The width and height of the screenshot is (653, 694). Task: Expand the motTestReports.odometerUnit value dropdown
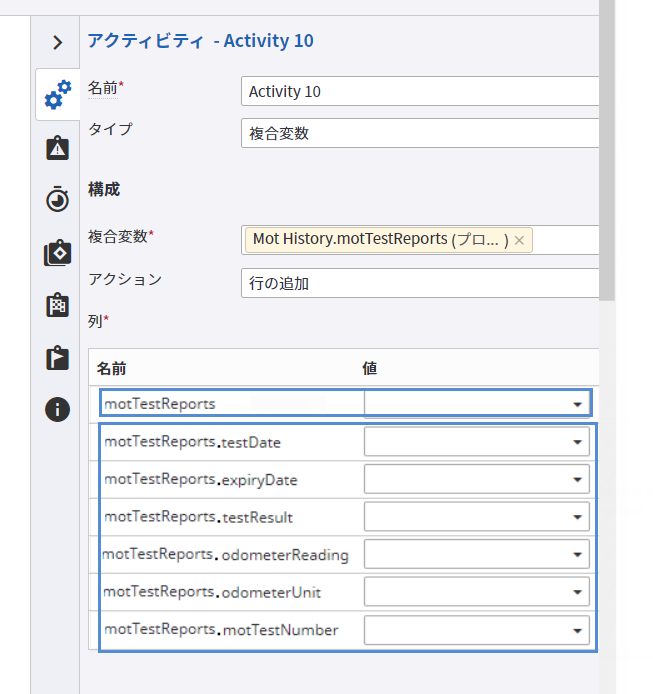point(577,593)
